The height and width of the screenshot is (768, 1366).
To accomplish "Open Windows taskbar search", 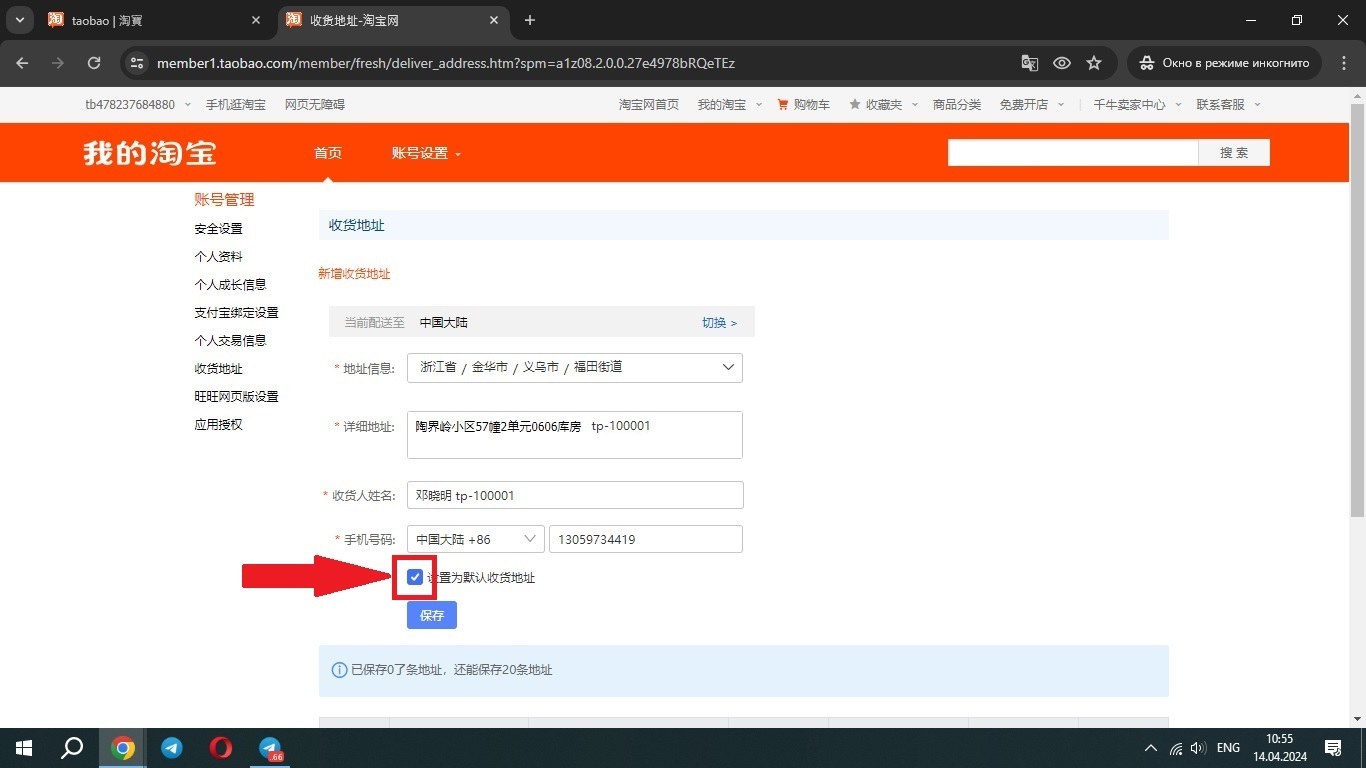I will [x=72, y=748].
